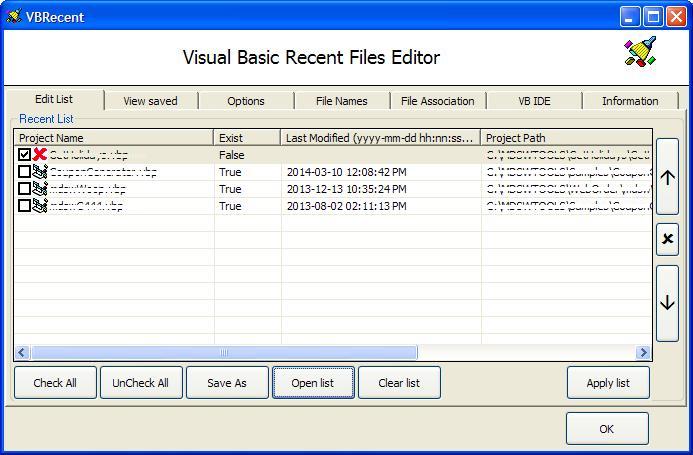Click the scroll left arrow
Viewport: 693px width, 455px height.
tap(22, 352)
